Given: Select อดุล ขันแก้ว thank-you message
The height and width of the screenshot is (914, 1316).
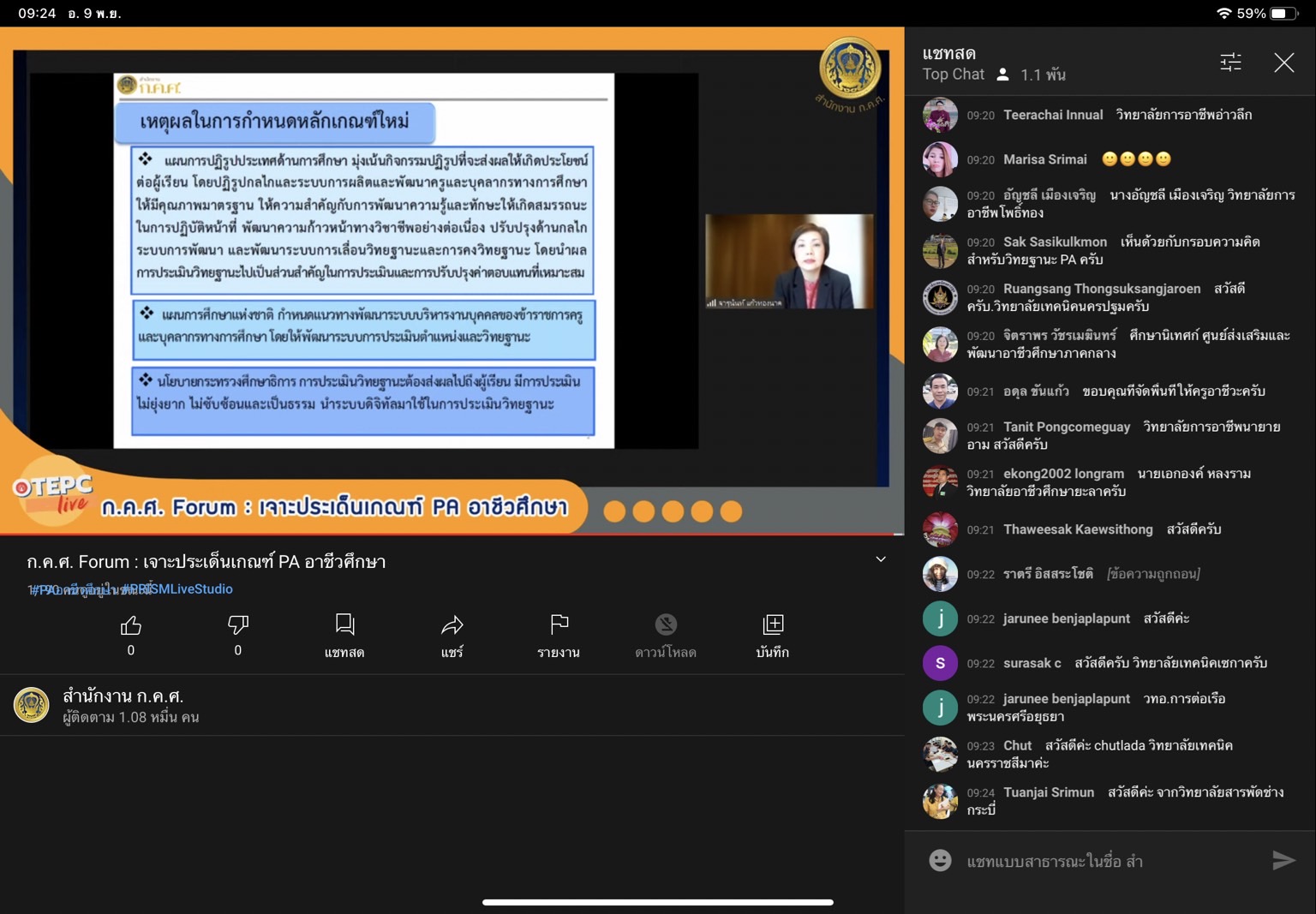Looking at the screenshot, I should 1110,391.
